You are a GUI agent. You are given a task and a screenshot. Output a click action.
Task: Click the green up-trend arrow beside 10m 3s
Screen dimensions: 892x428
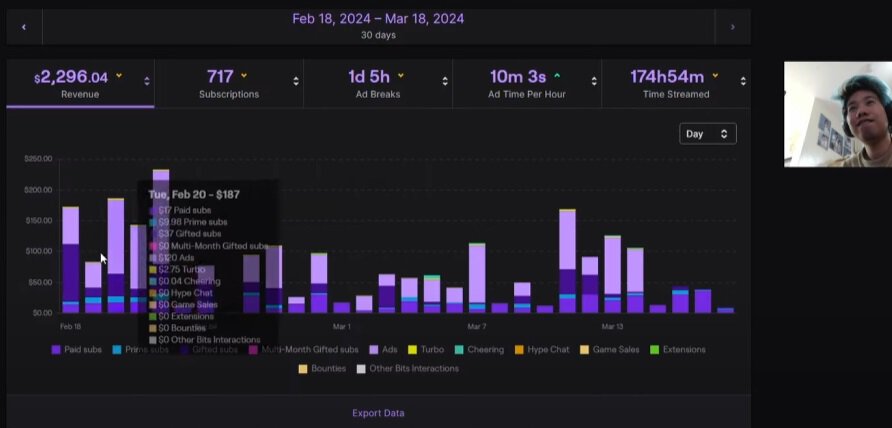[557, 76]
